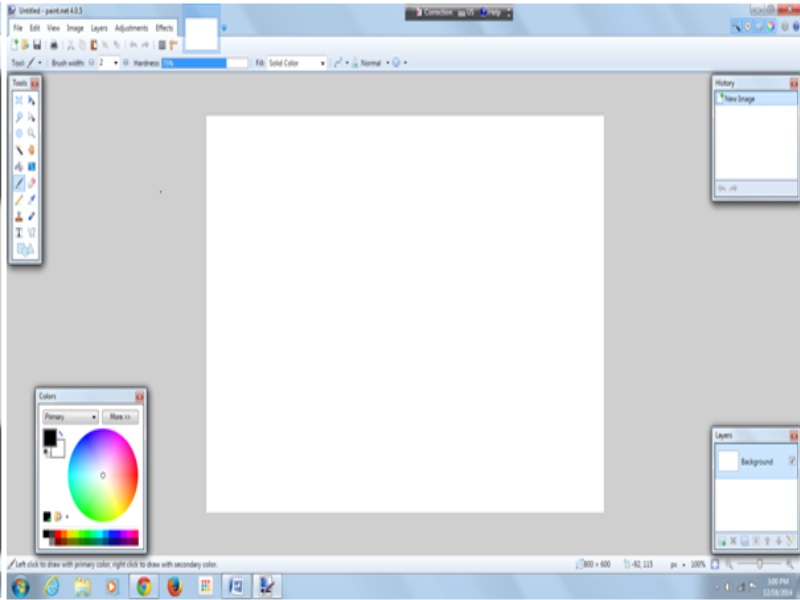Open Google Chrome from the taskbar
This screenshot has width=800, height=600.
144,586
